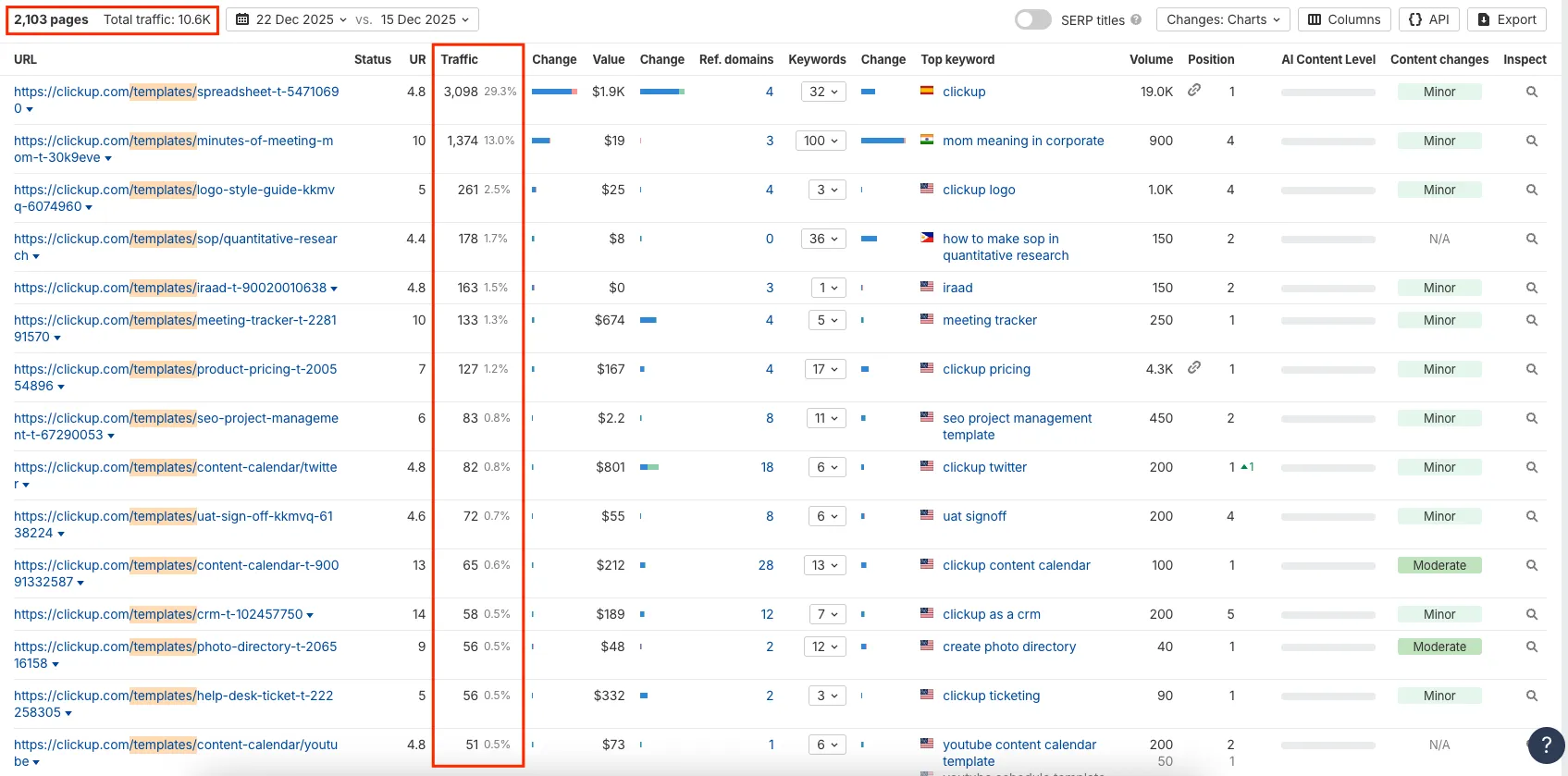Click the link icon beside clickup keyword volume
Viewport: 1568px width, 776px height.
[x=1194, y=91]
